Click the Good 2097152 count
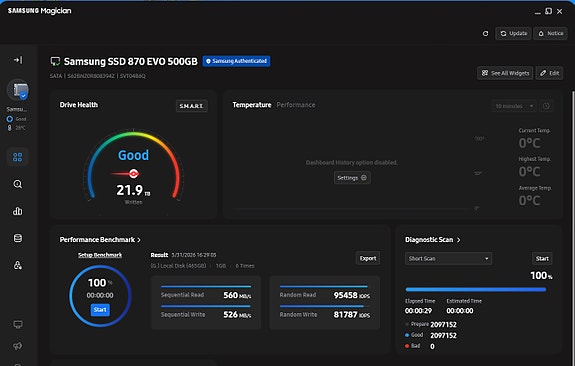This screenshot has width=575, height=366. [x=443, y=336]
